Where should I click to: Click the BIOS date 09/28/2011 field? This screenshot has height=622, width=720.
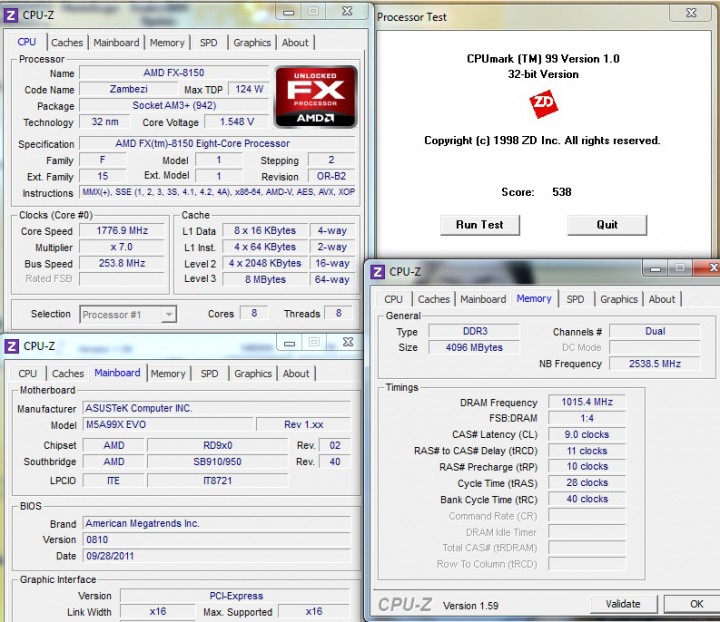click(x=216, y=556)
